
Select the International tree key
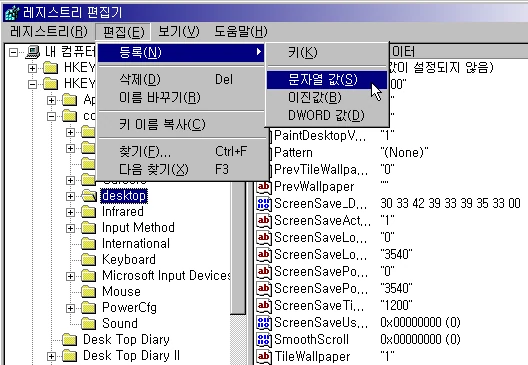[x=136, y=244]
